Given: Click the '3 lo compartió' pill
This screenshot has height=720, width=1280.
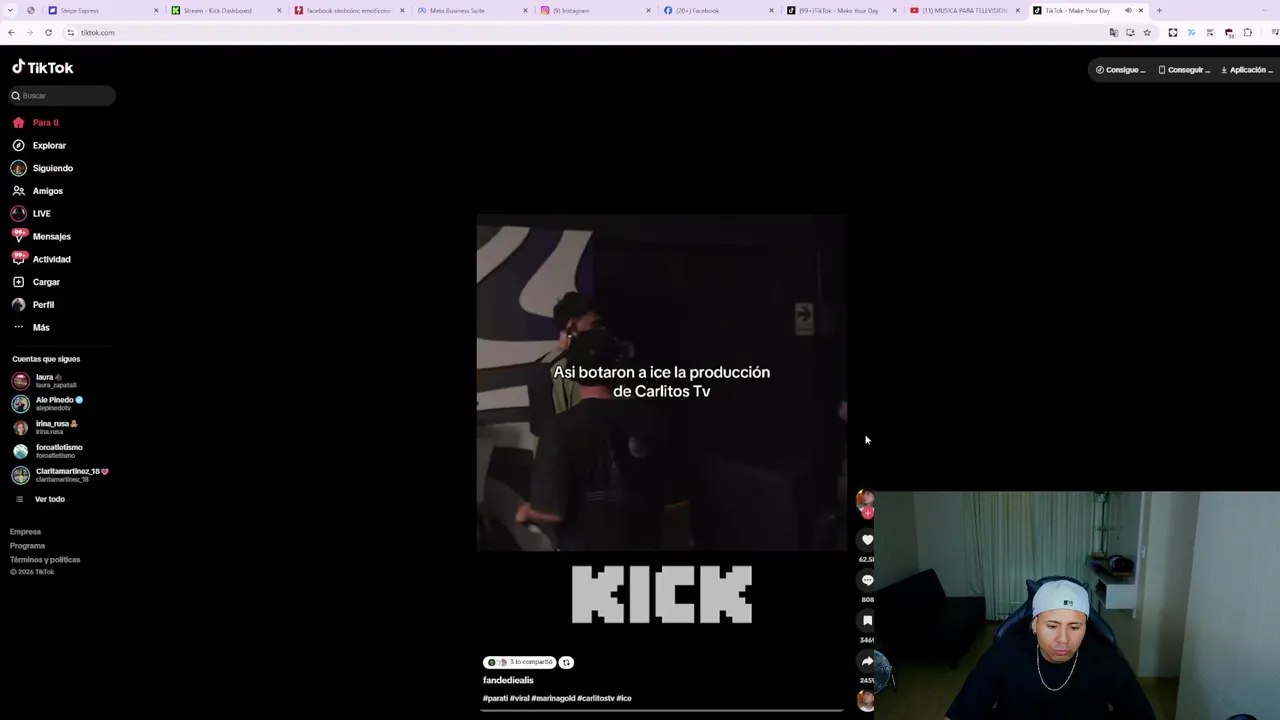Looking at the screenshot, I should [x=519, y=662].
